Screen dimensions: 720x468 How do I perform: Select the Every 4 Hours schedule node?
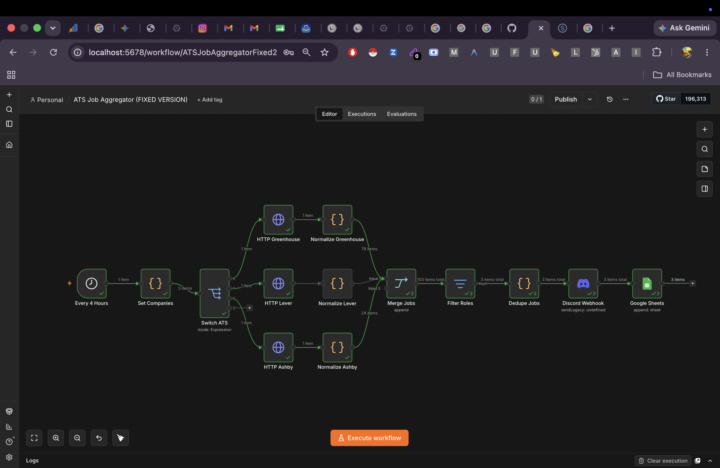tap(91, 284)
